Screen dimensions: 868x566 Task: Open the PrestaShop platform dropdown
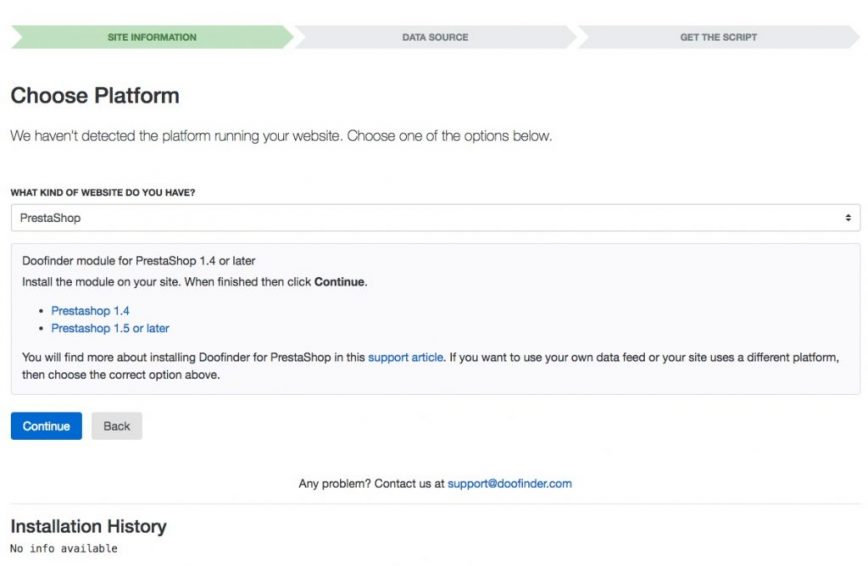434,217
